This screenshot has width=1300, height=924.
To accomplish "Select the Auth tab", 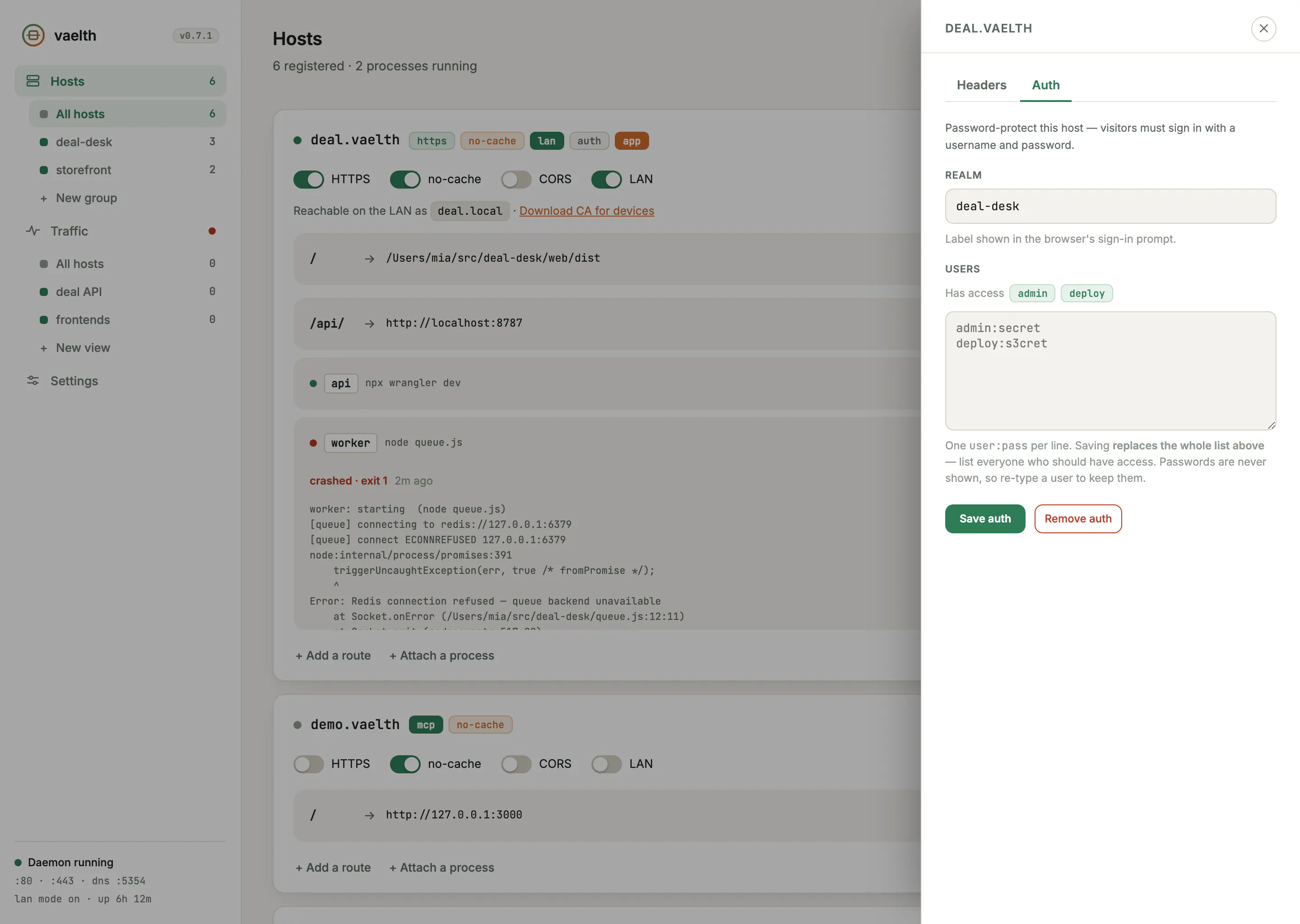I will click(1045, 85).
